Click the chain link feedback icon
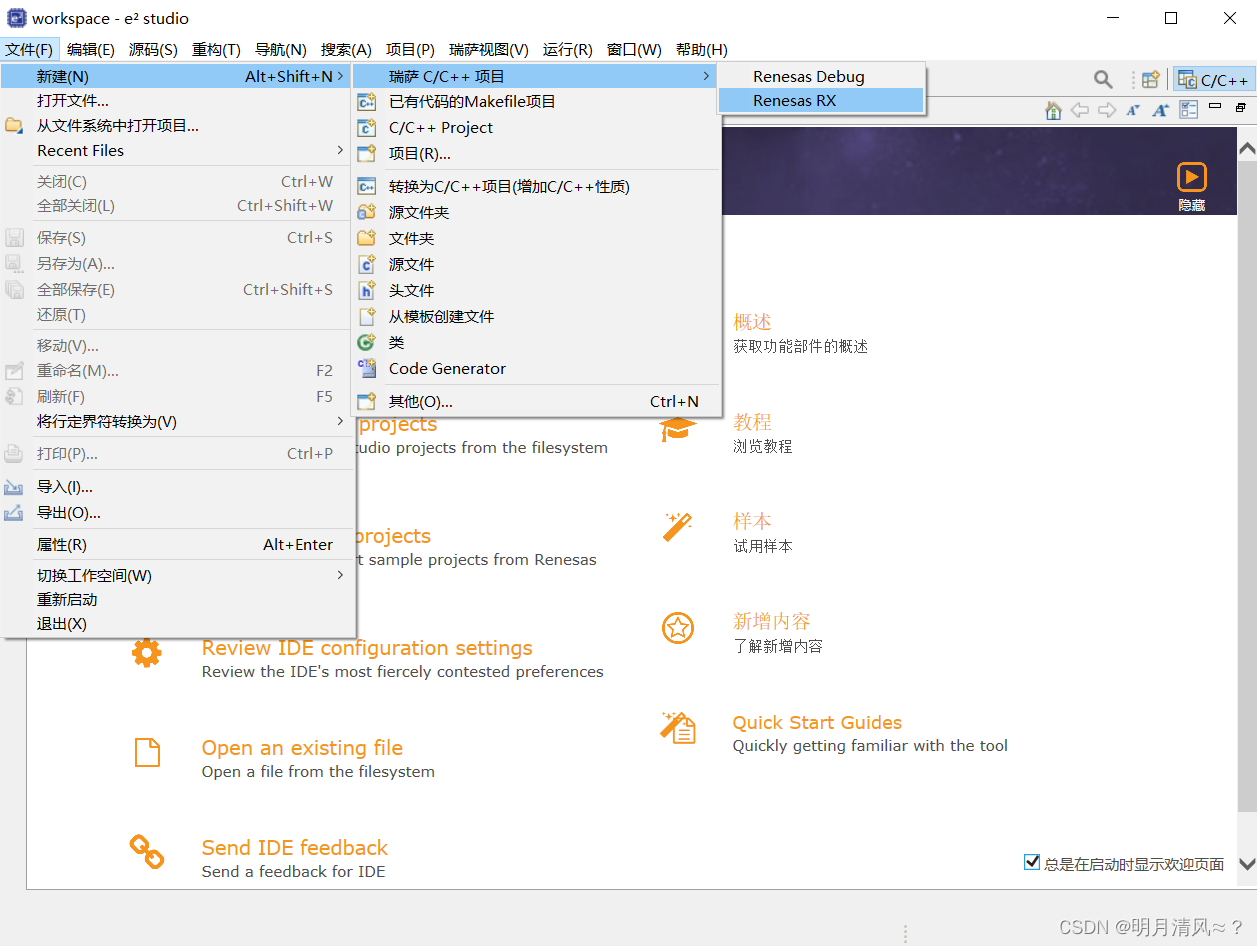This screenshot has width=1257, height=946. (147, 852)
